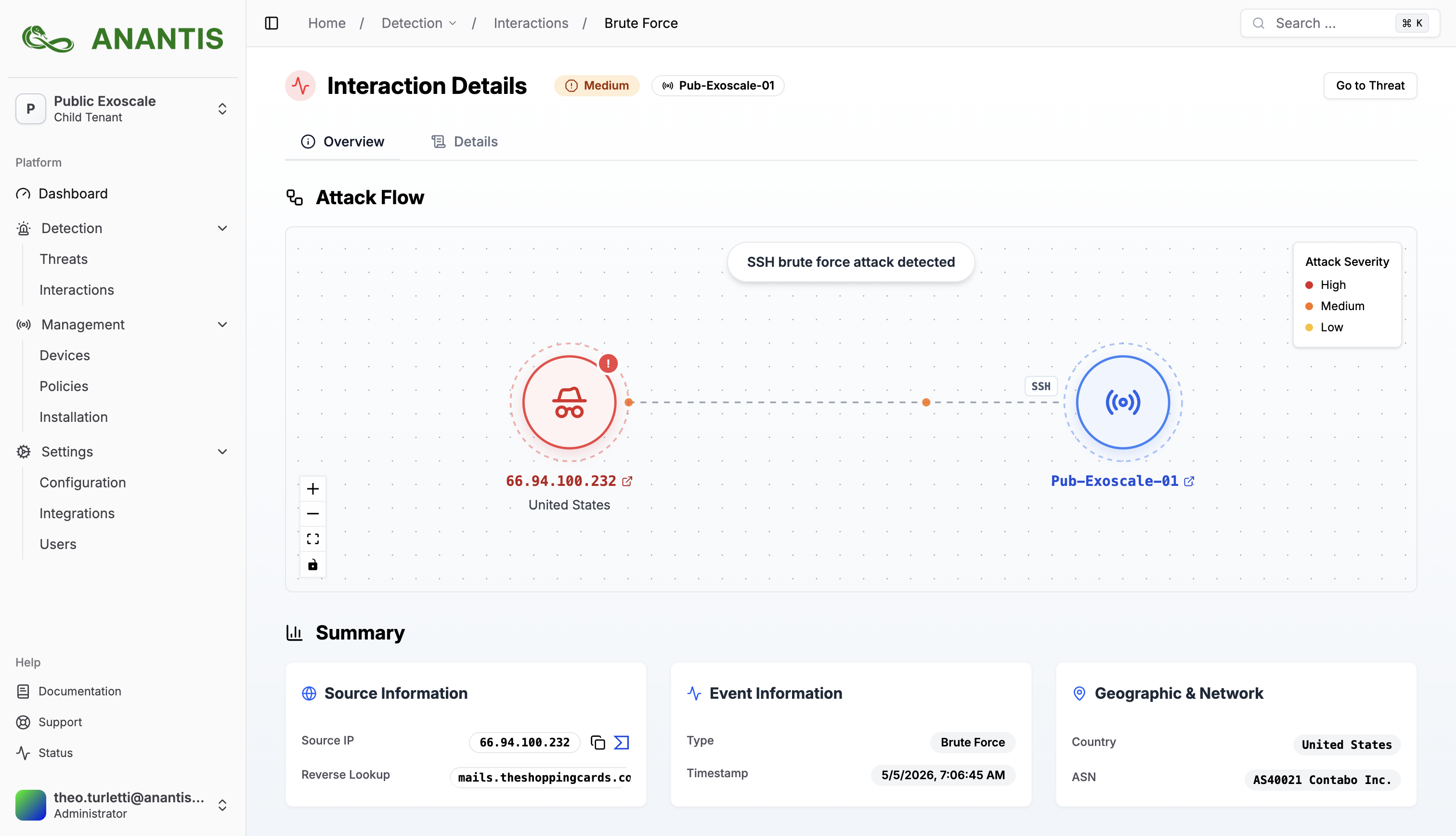Click the terminal icon beside source IP

point(622,743)
